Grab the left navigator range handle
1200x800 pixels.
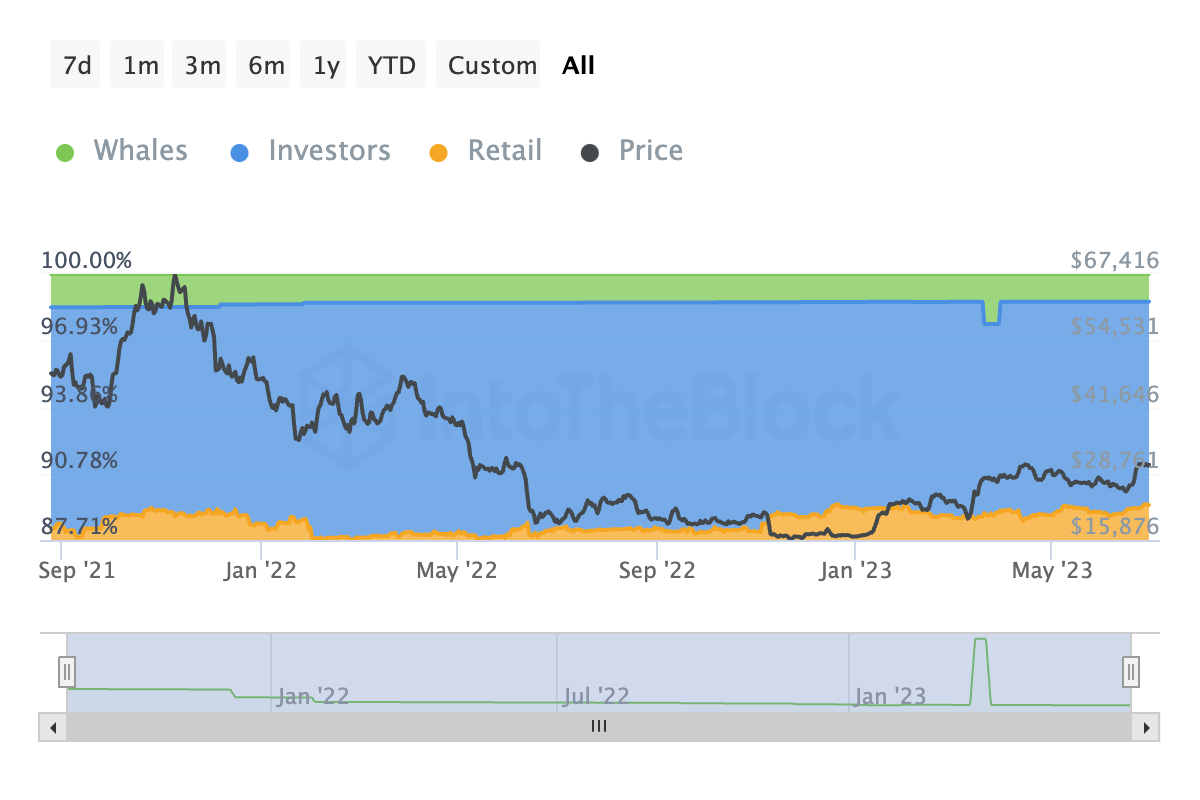click(x=66, y=670)
